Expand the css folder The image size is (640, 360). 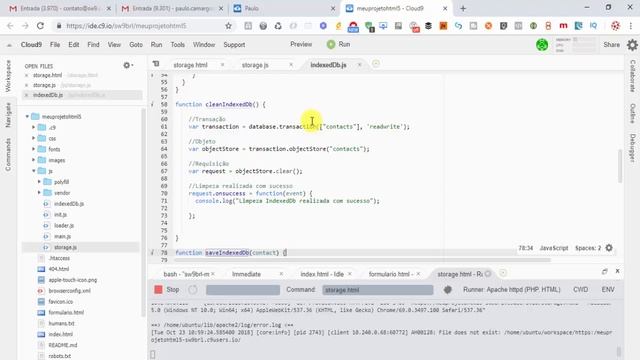tap(33, 138)
